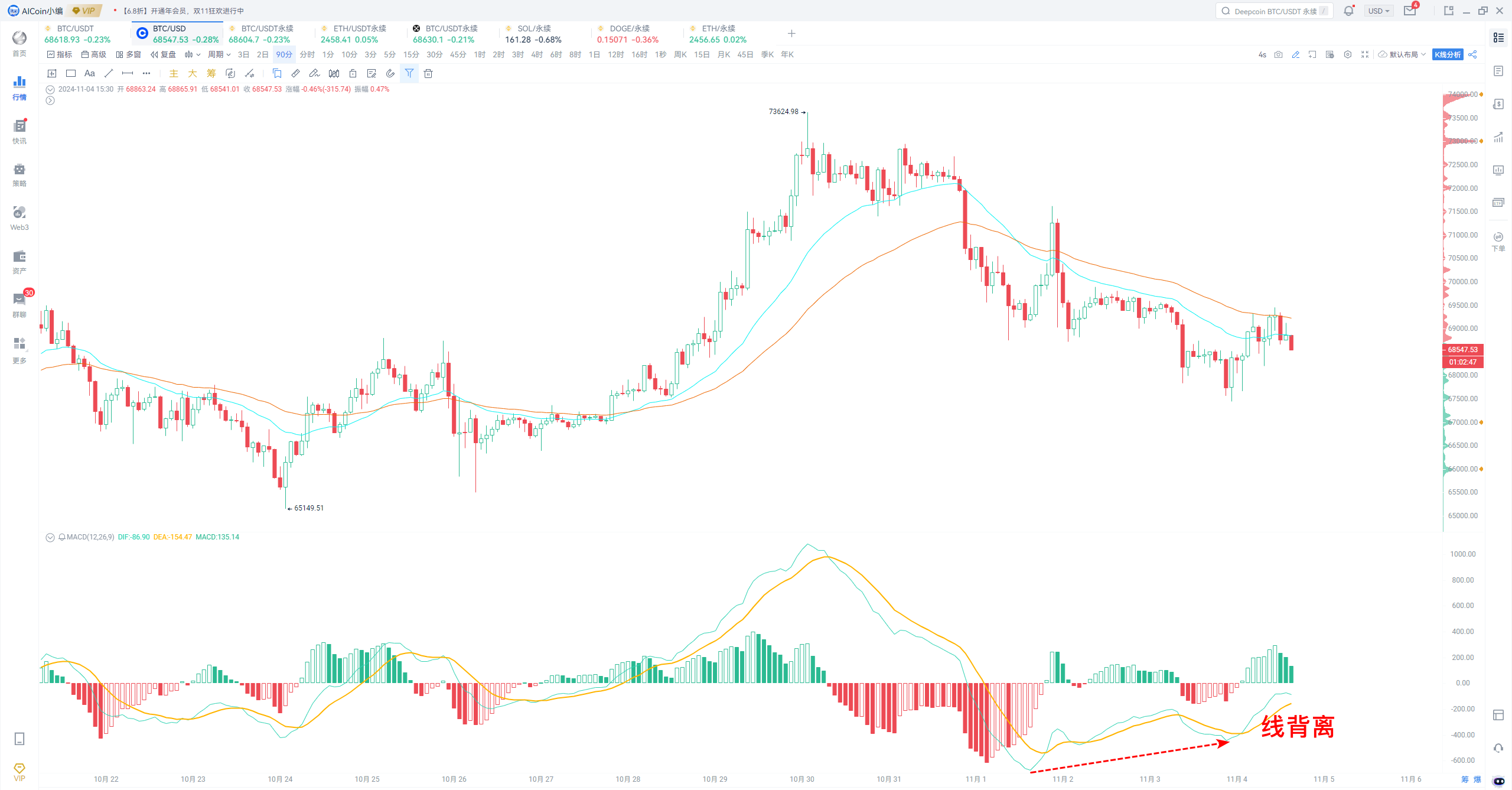Image resolution: width=1512 pixels, height=790 pixels.
Task: Open notifications bell icon
Action: tap(1348, 11)
